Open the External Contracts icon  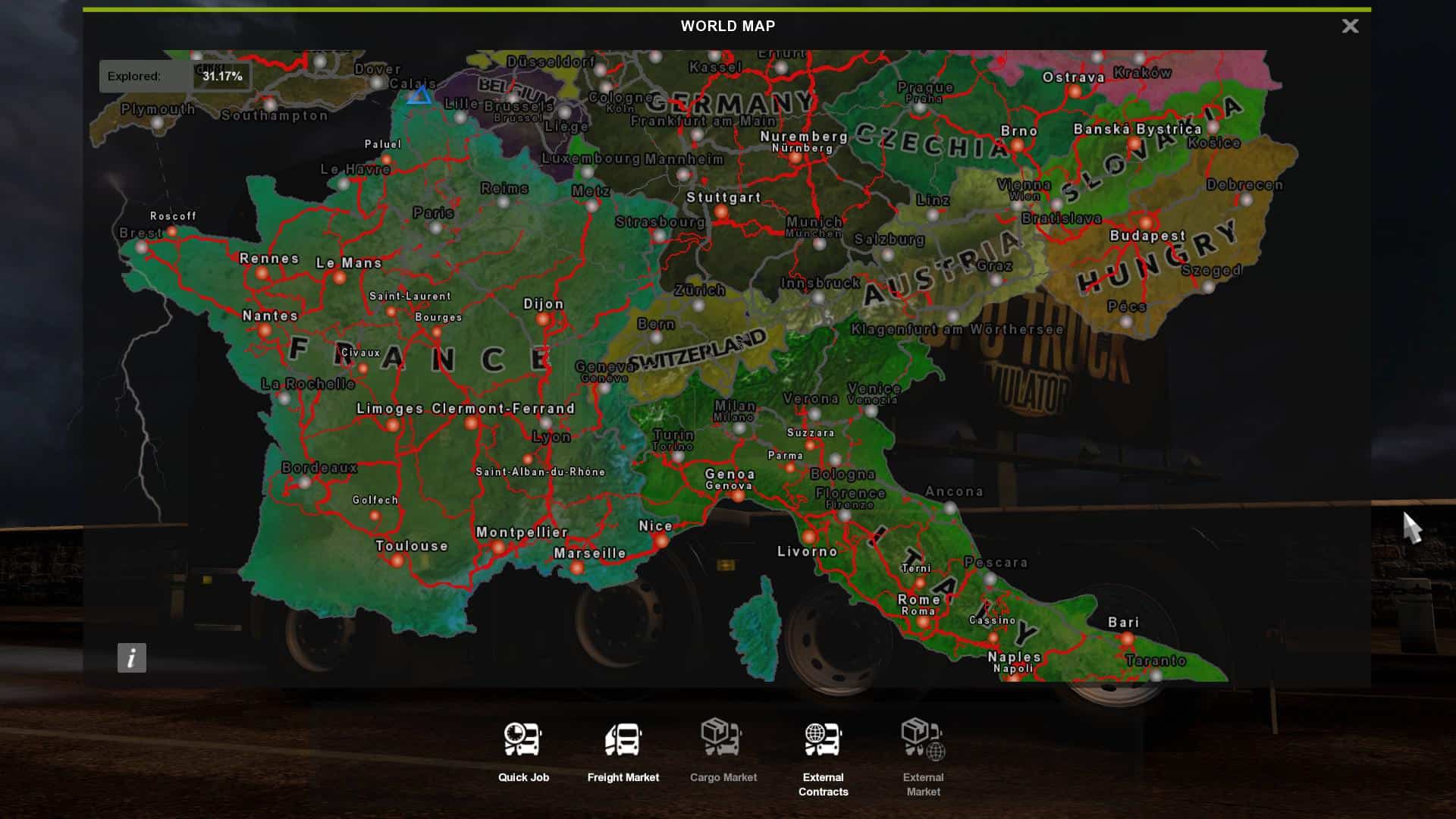[x=823, y=739]
